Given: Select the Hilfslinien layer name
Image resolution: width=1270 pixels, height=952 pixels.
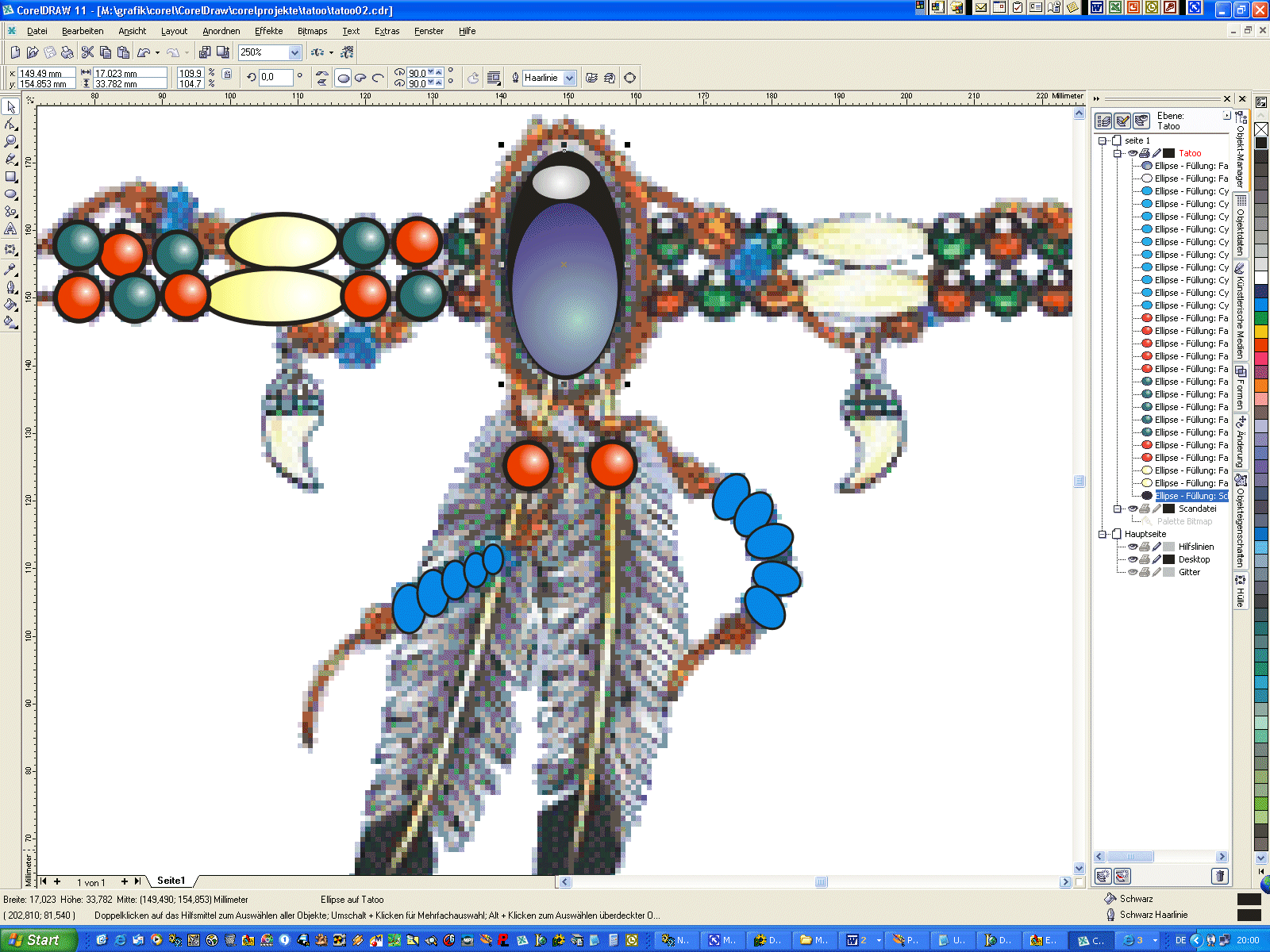Looking at the screenshot, I should tap(1196, 547).
